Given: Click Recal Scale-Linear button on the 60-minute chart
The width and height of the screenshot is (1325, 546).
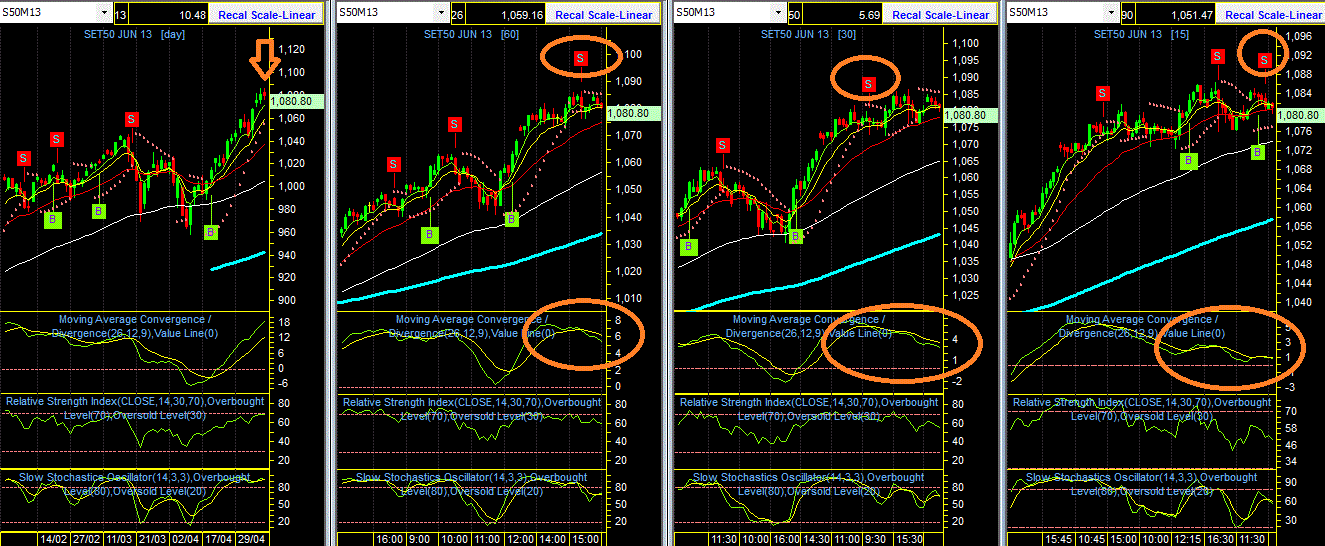Looking at the screenshot, I should [604, 14].
